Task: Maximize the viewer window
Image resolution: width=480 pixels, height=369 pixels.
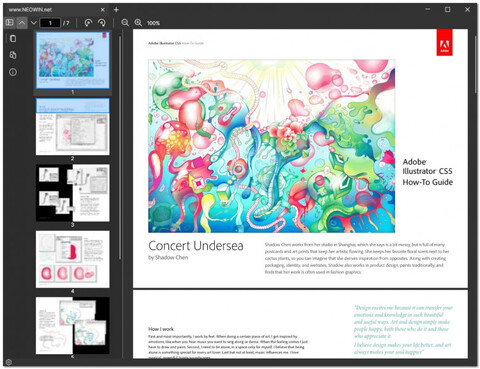Action: point(448,10)
